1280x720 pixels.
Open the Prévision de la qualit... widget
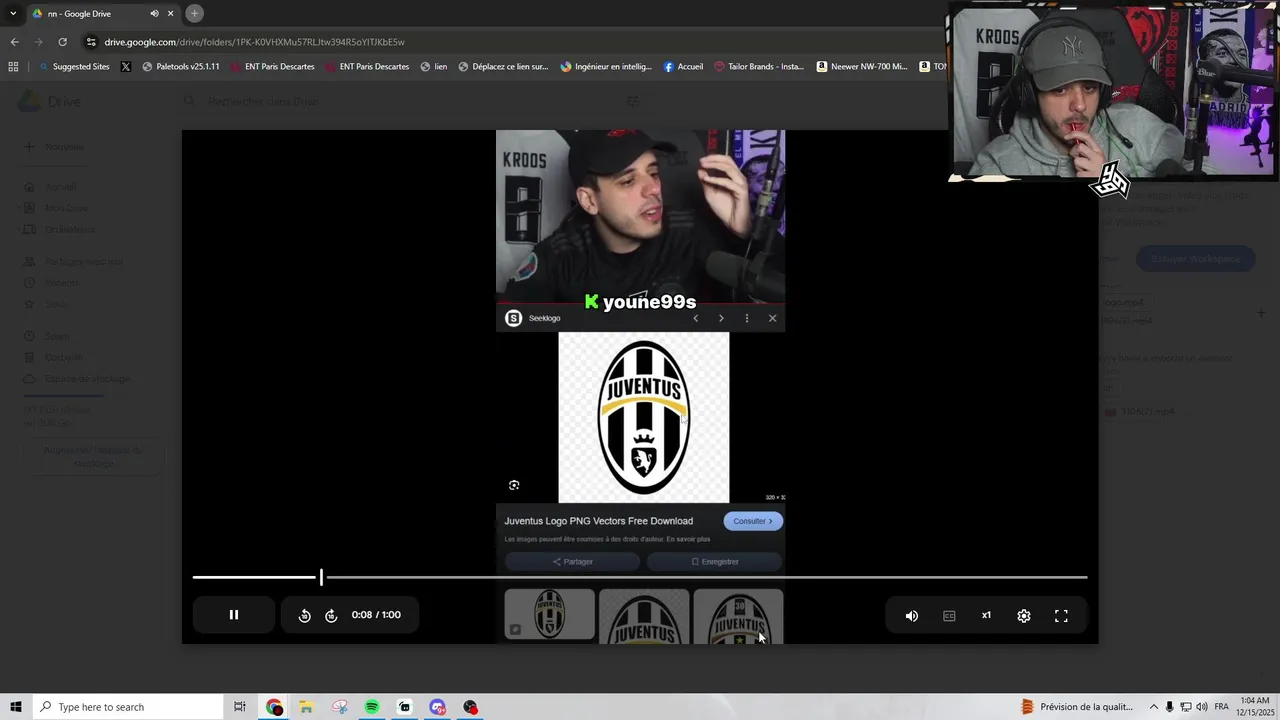1077,707
